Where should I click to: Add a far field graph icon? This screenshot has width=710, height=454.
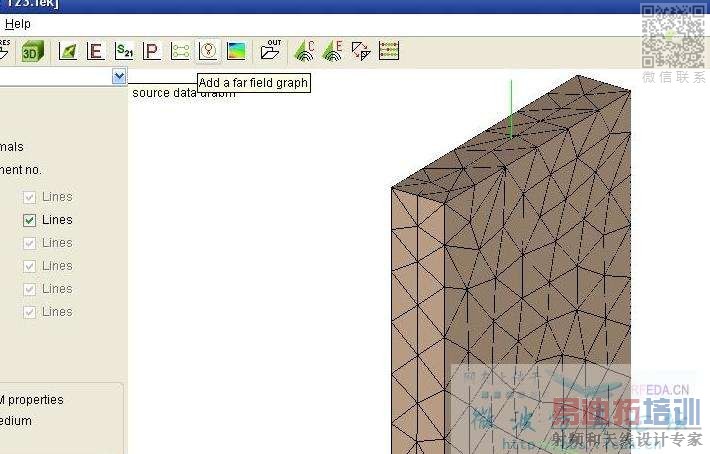[x=208, y=51]
